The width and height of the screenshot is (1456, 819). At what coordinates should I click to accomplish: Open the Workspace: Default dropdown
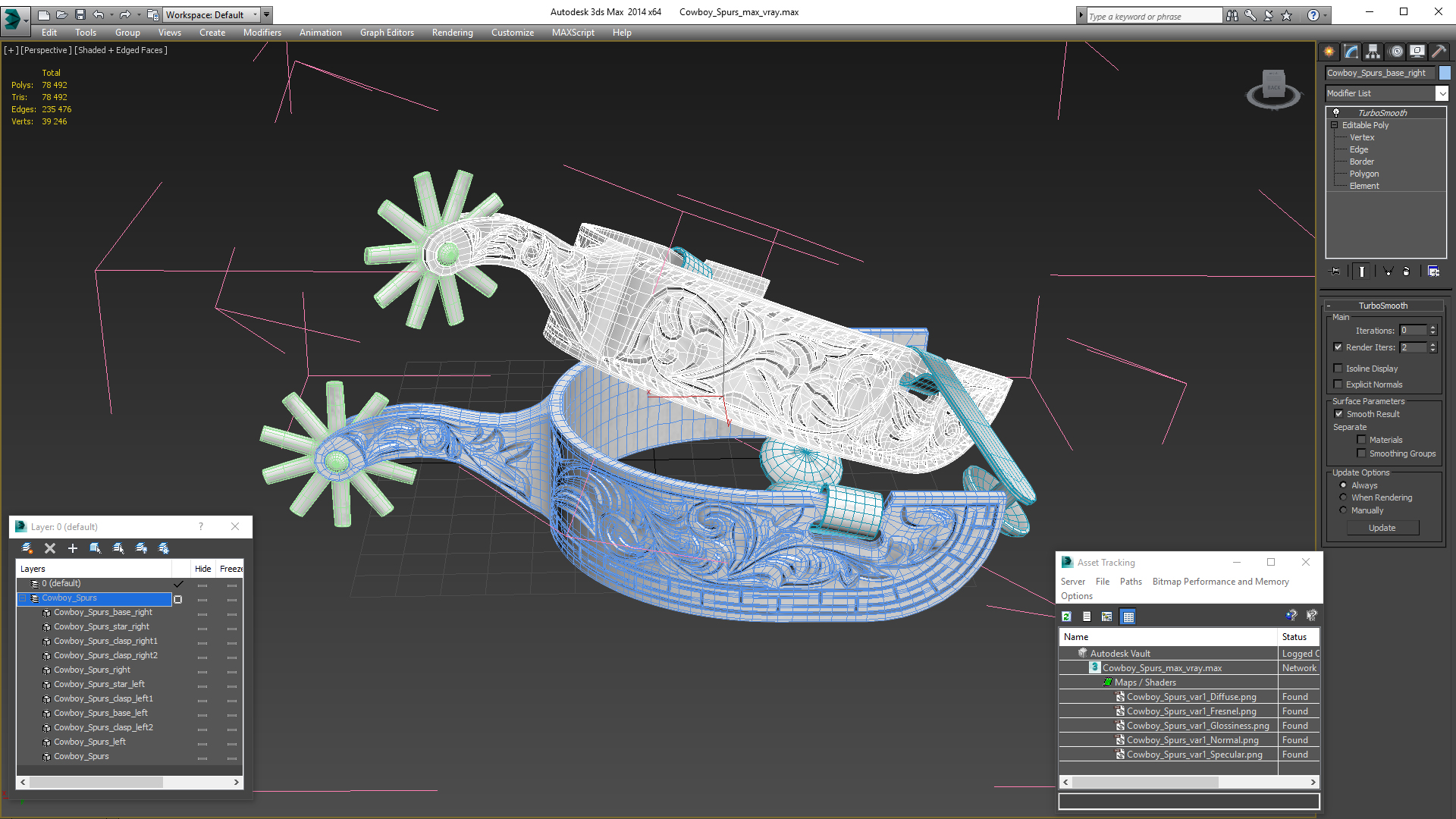212,14
